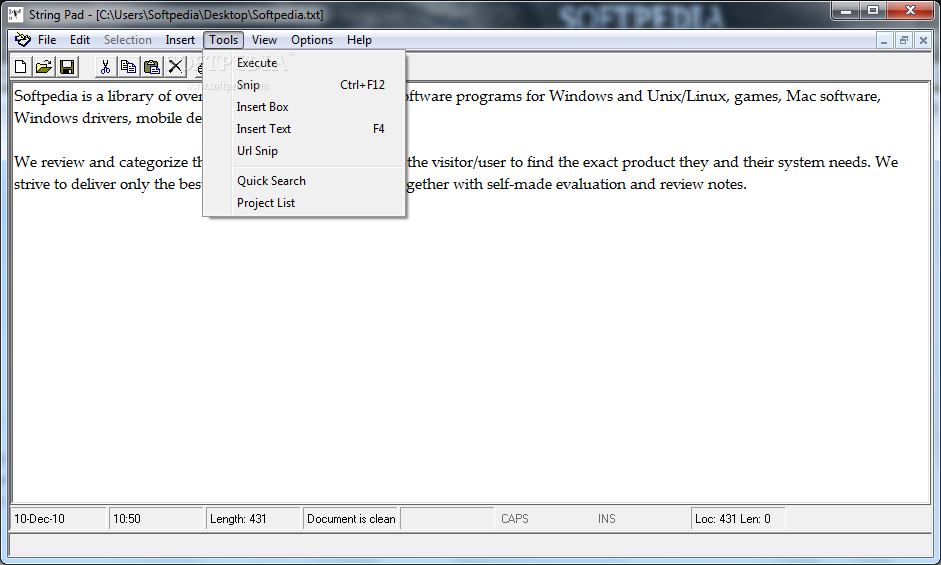
Task: Choose Quick Search menu entry
Action: click(x=304, y=181)
